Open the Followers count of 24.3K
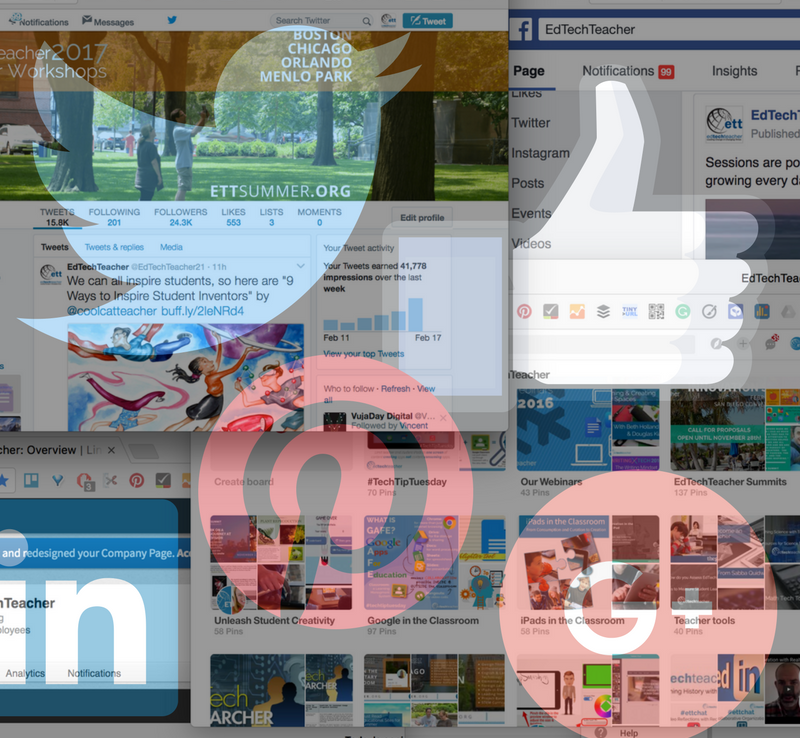 coord(181,217)
